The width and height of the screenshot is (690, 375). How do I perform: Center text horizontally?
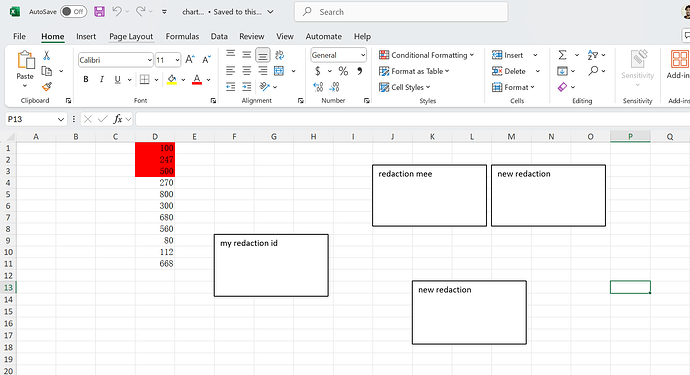coord(246,70)
